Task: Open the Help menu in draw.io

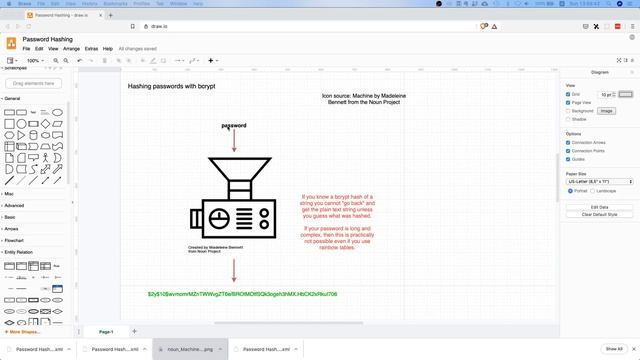Action: click(x=107, y=49)
